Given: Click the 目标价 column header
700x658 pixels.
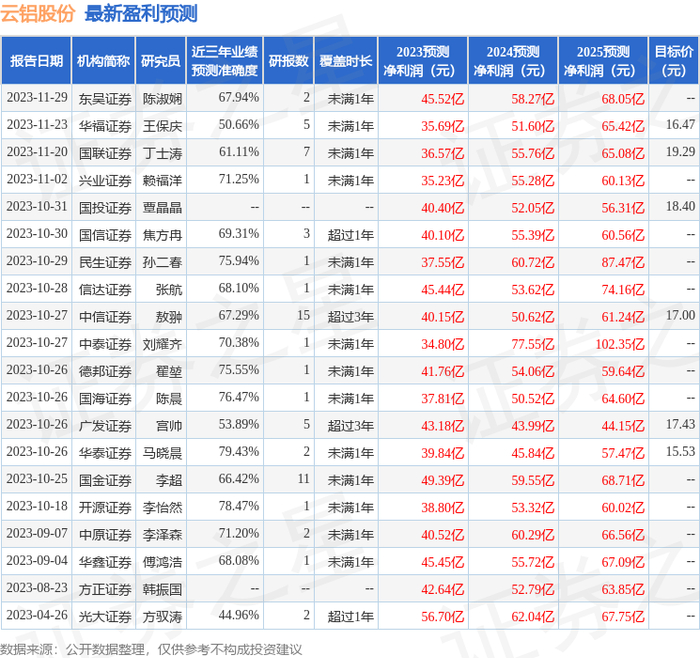Looking at the screenshot, I should [673, 61].
